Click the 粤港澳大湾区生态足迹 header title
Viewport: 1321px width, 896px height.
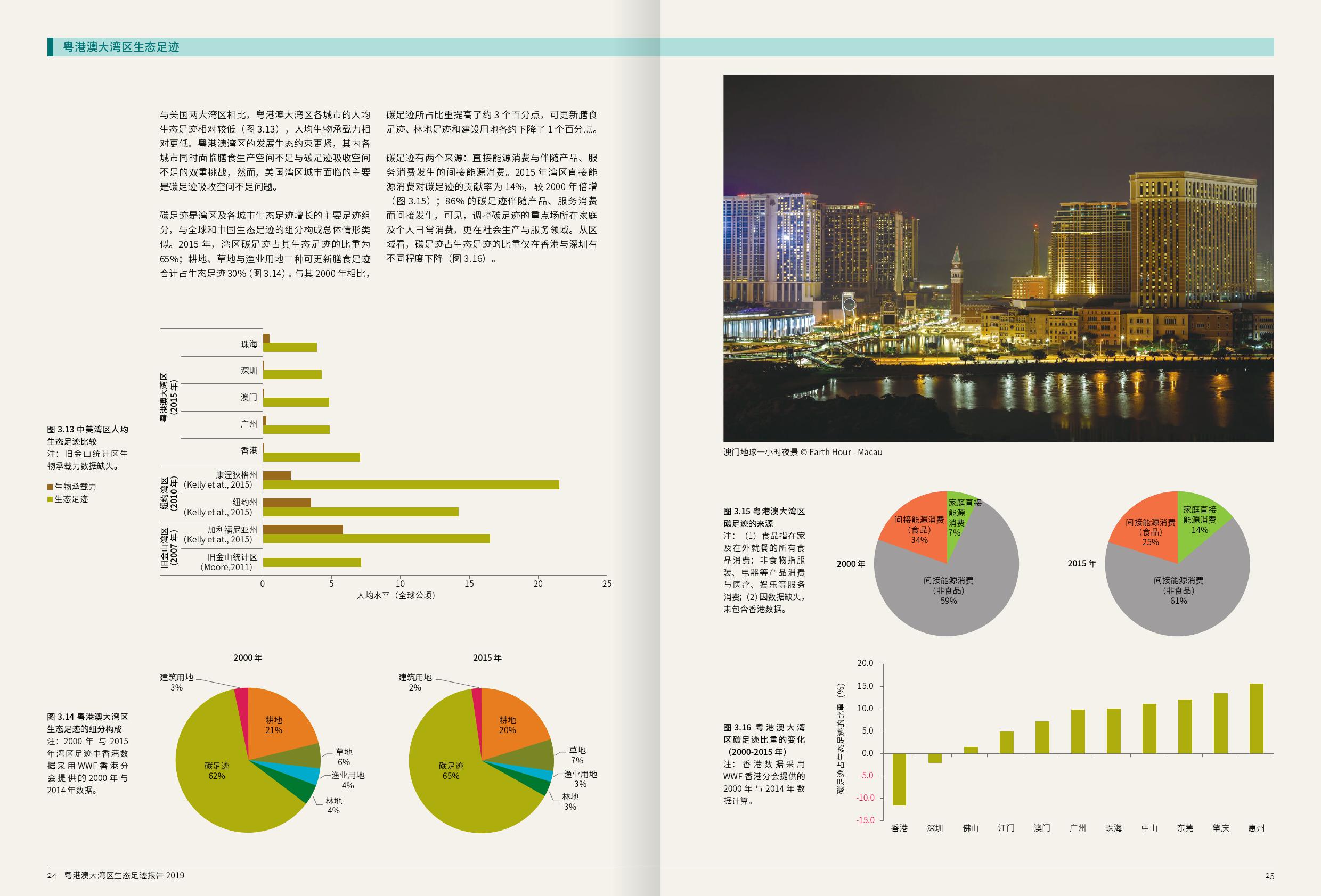[121, 47]
